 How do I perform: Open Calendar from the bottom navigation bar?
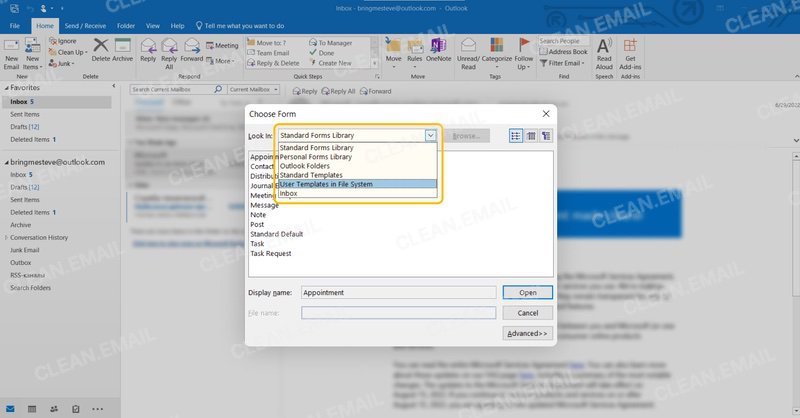(x=32, y=409)
